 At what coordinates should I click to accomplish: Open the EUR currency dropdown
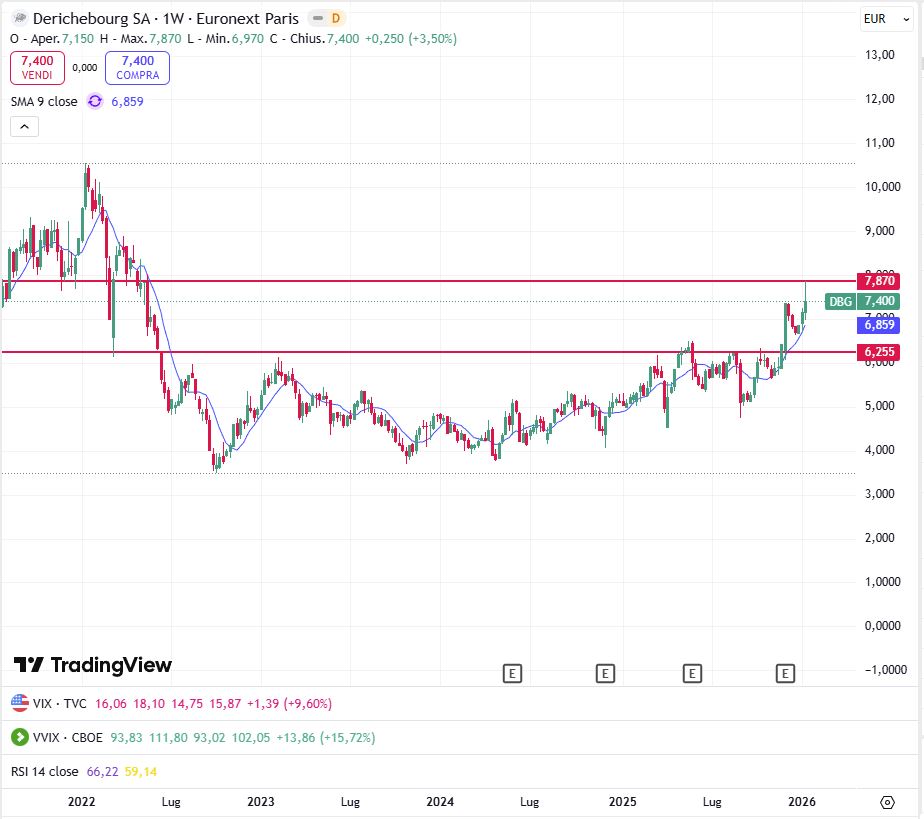[x=886, y=19]
